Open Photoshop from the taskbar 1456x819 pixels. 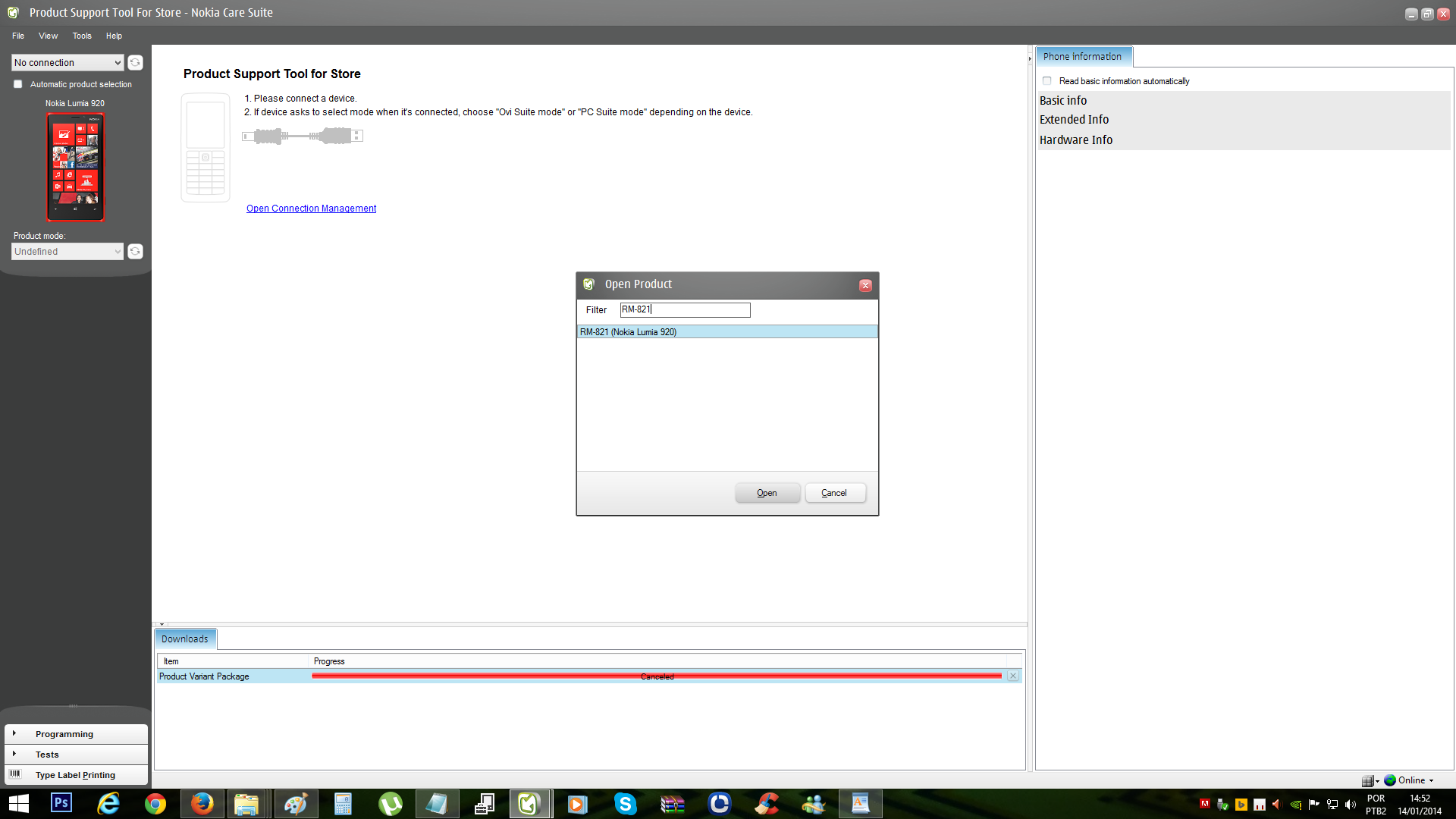click(x=61, y=803)
